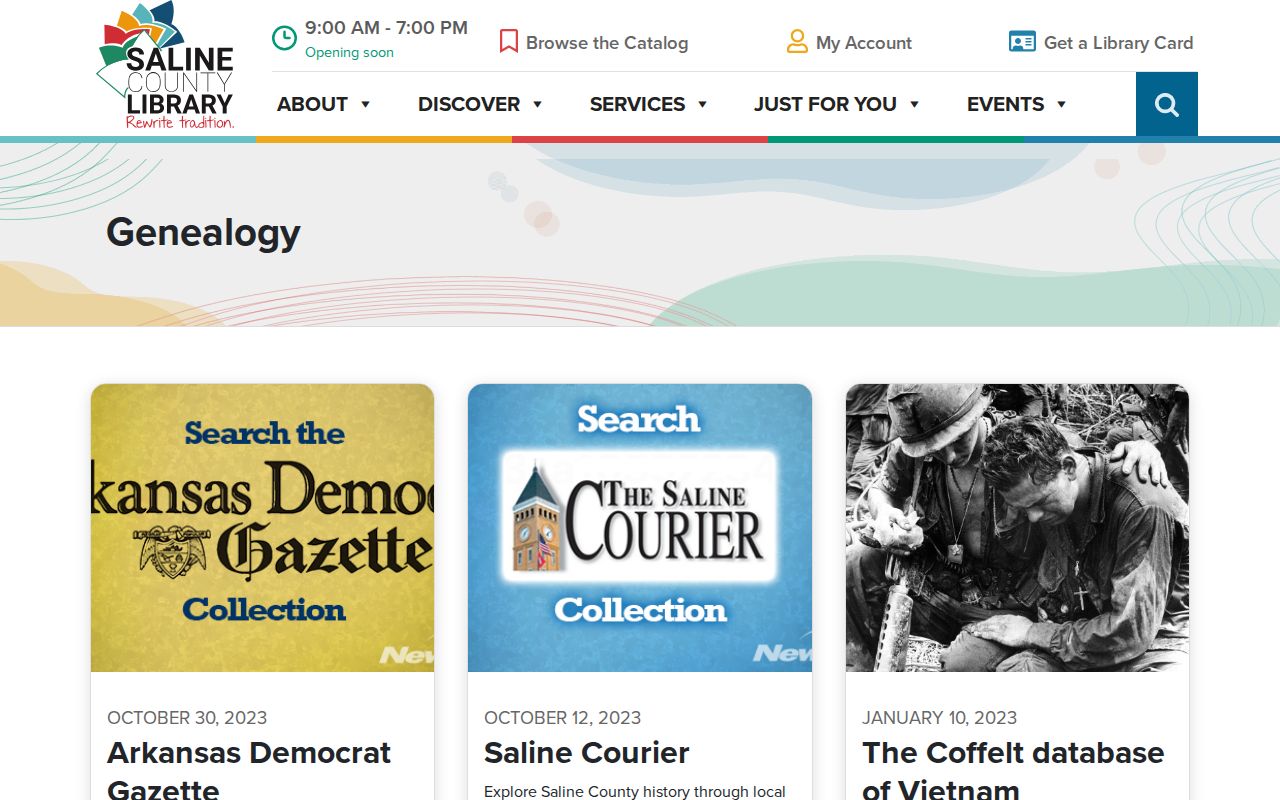Go to Browse the Catalog
Image resolution: width=1280 pixels, height=800 pixels.
click(x=607, y=43)
